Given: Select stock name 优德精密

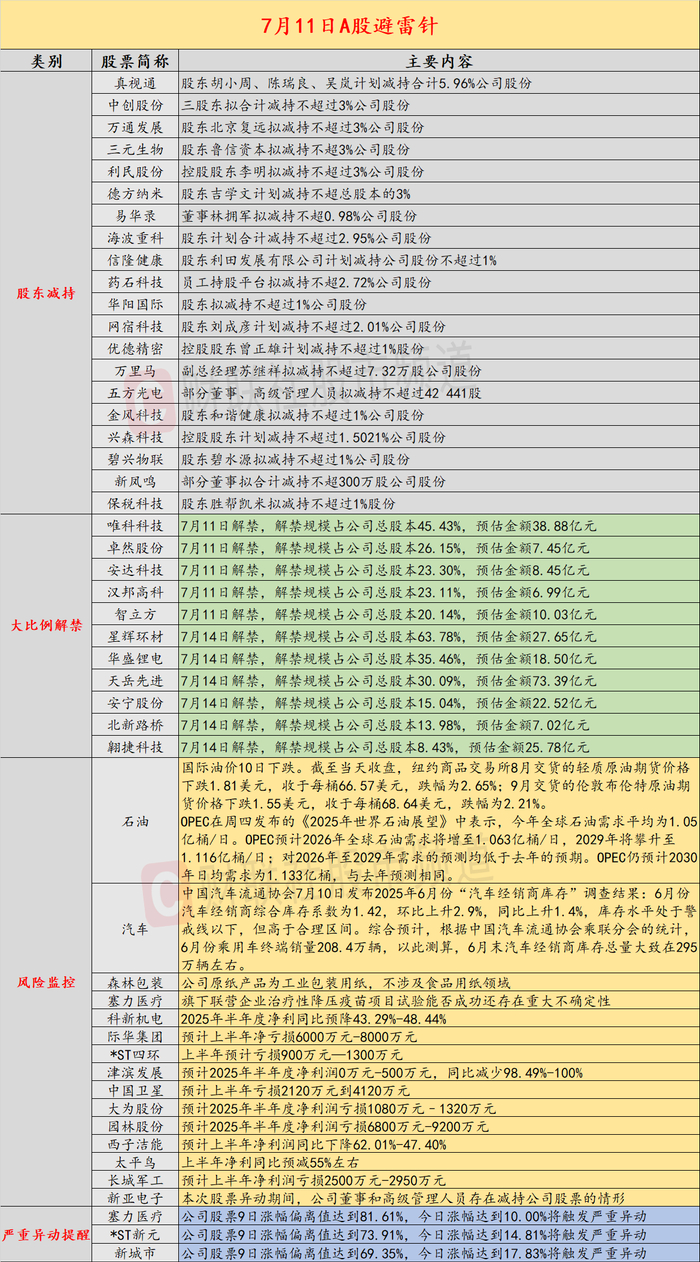Looking at the screenshot, I should pos(135,348).
